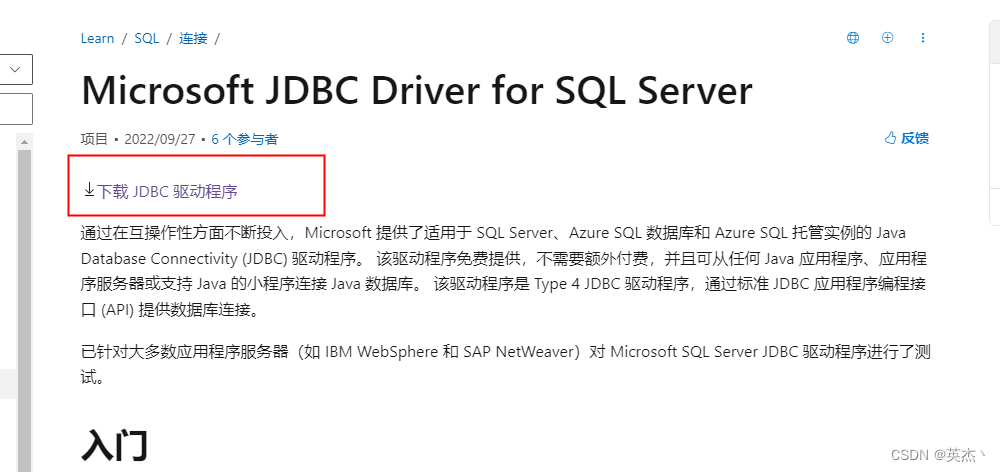Screen dimensions: 1000x472
Task: Open the language globe icon
Action: (x=853, y=38)
